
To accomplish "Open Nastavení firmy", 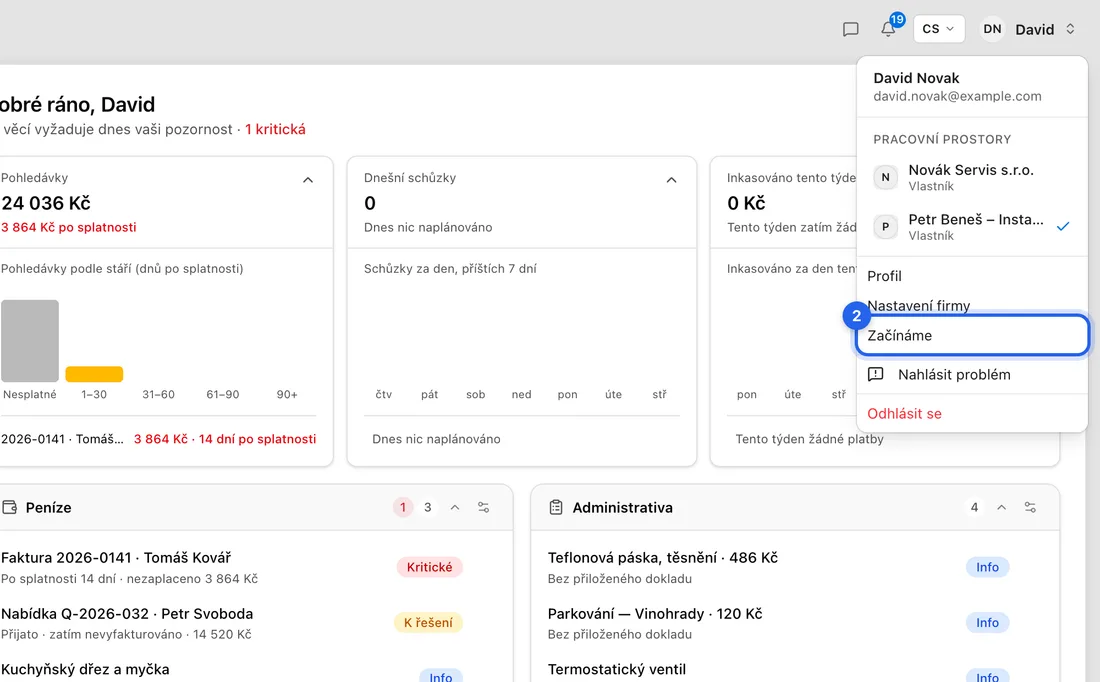I will pyautogui.click(x=972, y=305).
